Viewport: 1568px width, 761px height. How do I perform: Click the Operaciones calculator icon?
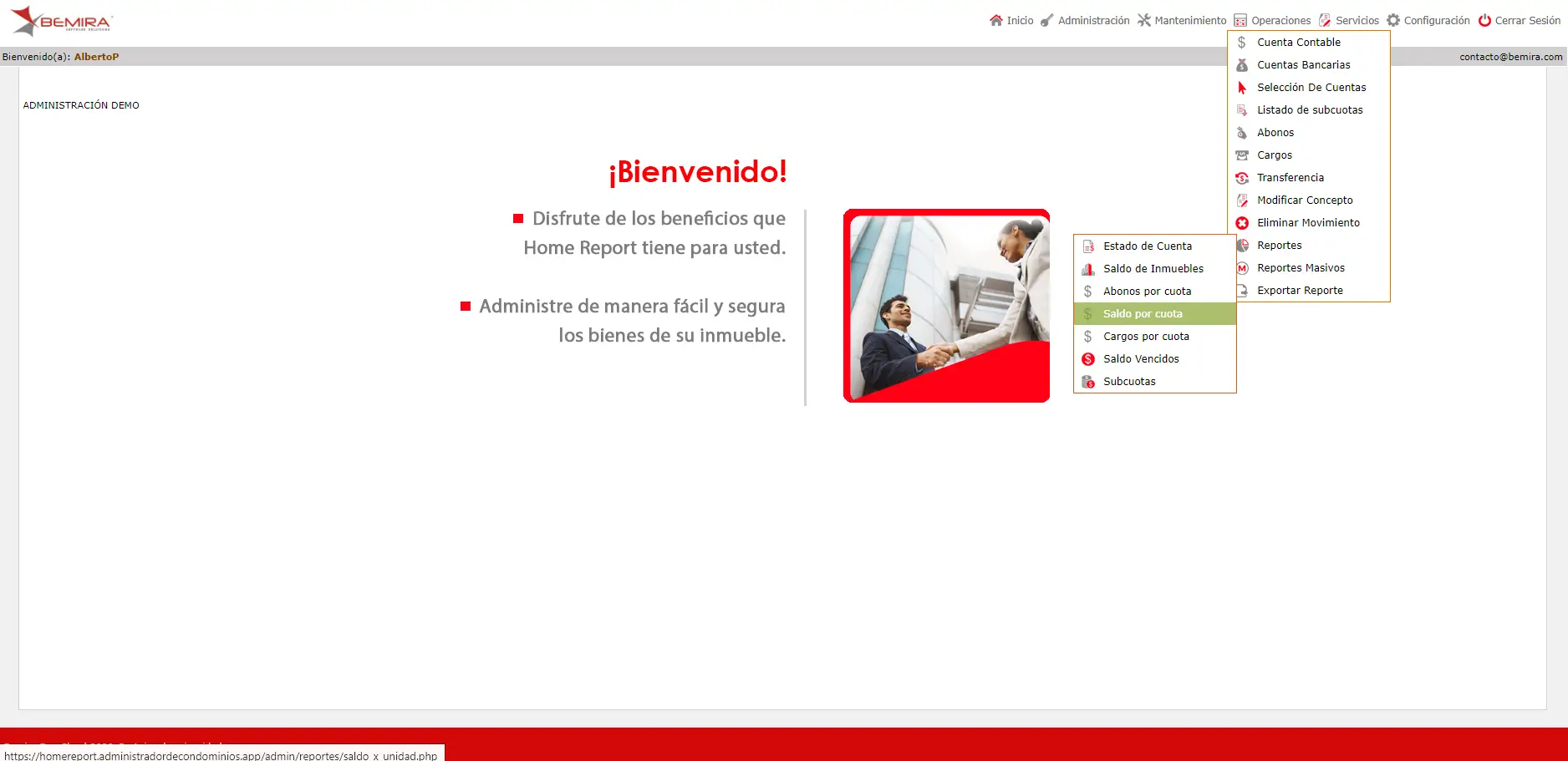pos(1240,20)
